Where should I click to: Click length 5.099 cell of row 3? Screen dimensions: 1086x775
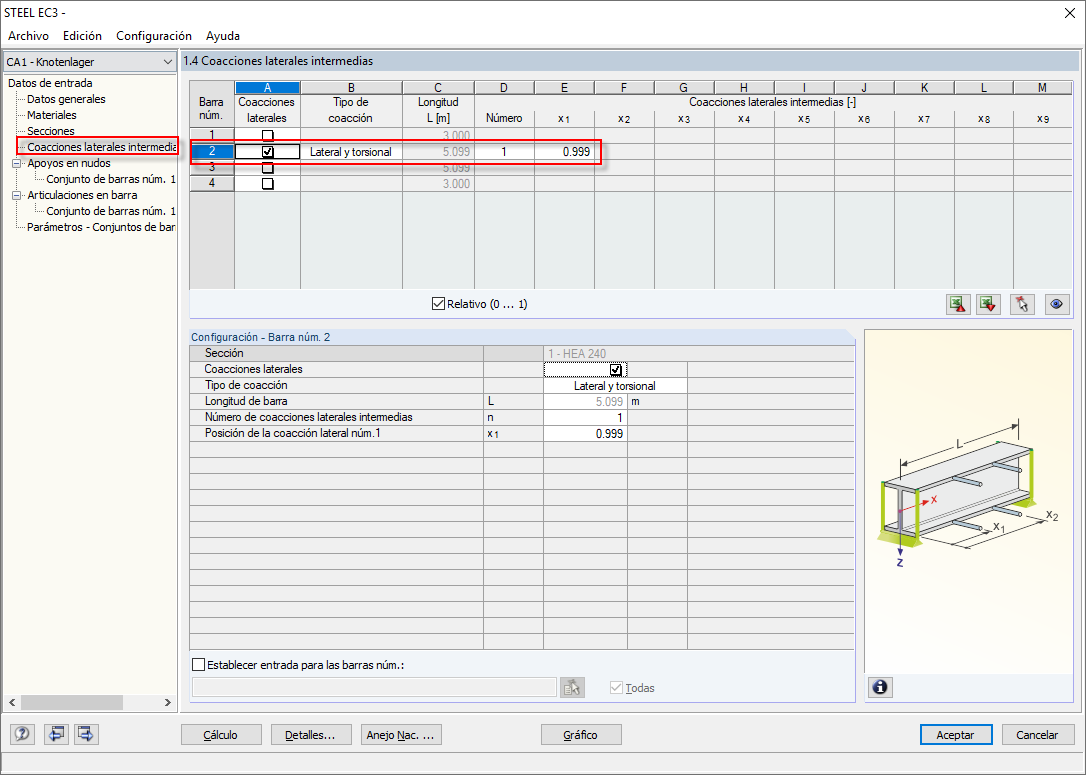click(x=438, y=168)
